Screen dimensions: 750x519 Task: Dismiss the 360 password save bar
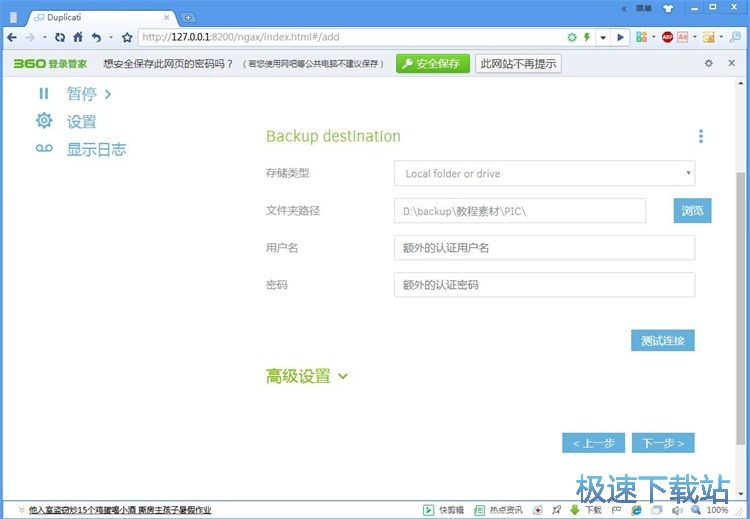[x=731, y=63]
